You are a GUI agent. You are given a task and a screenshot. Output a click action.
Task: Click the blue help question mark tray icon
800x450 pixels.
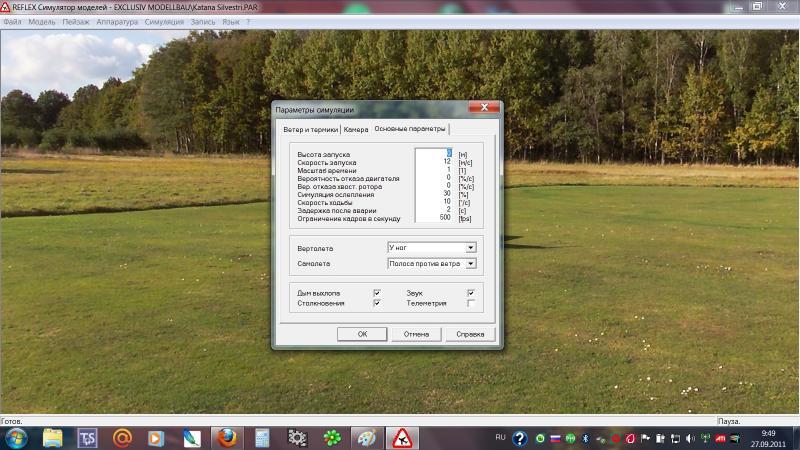click(520, 438)
